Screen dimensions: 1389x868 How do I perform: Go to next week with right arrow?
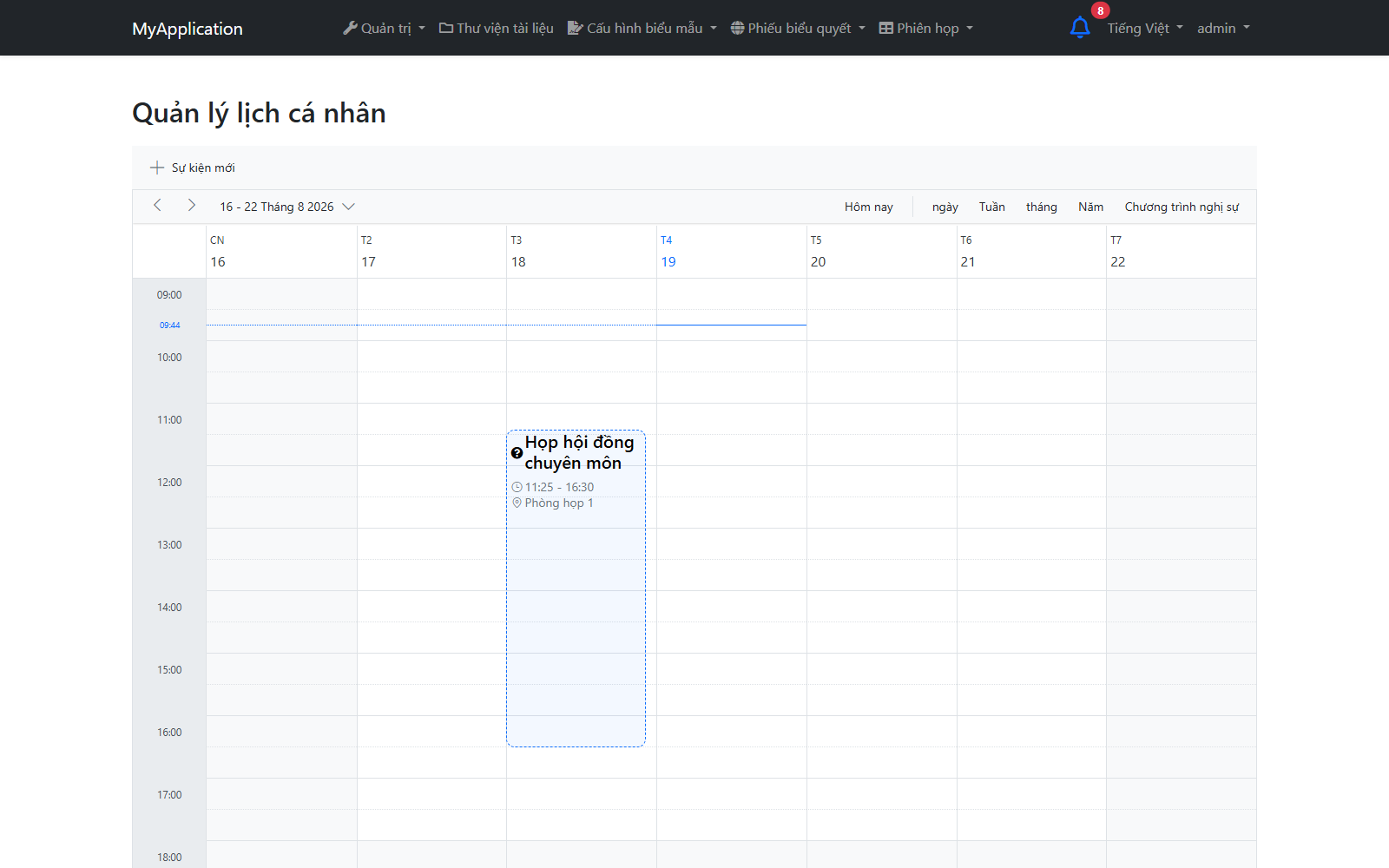pos(192,206)
